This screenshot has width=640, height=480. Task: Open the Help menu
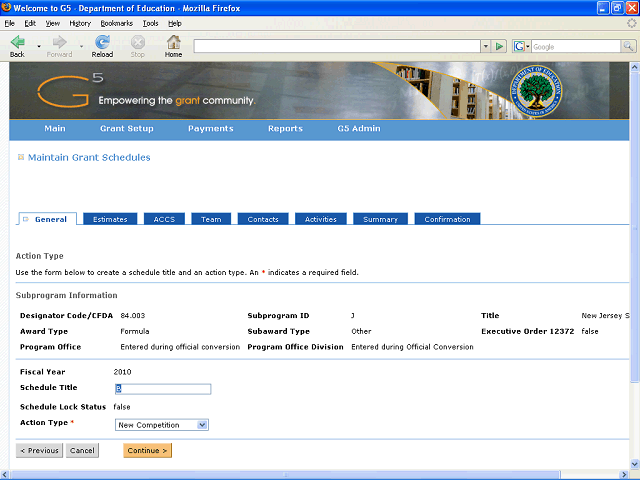click(x=175, y=23)
